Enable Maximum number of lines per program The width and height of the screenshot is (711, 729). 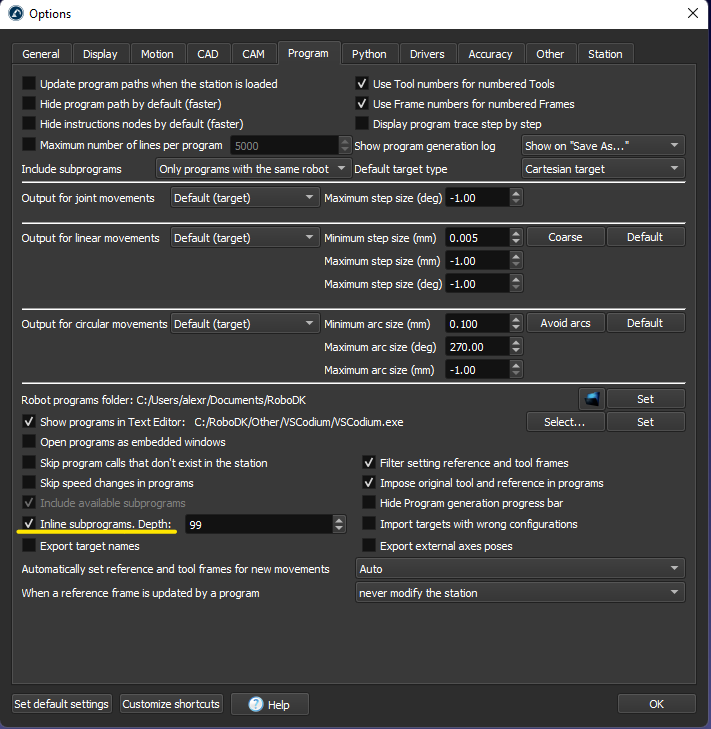(29, 145)
